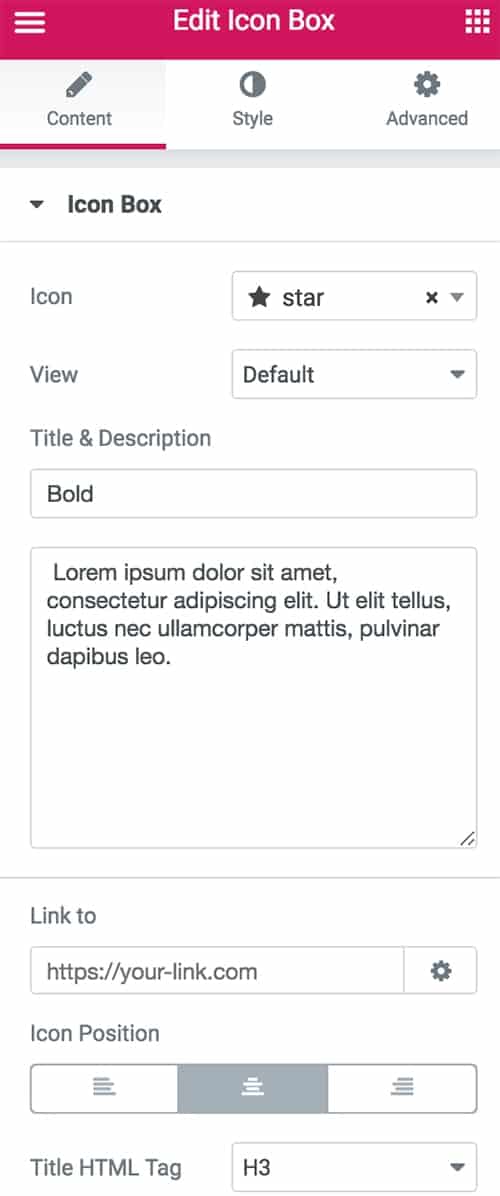Click the Lorem ipsum description text area

tap(254, 697)
